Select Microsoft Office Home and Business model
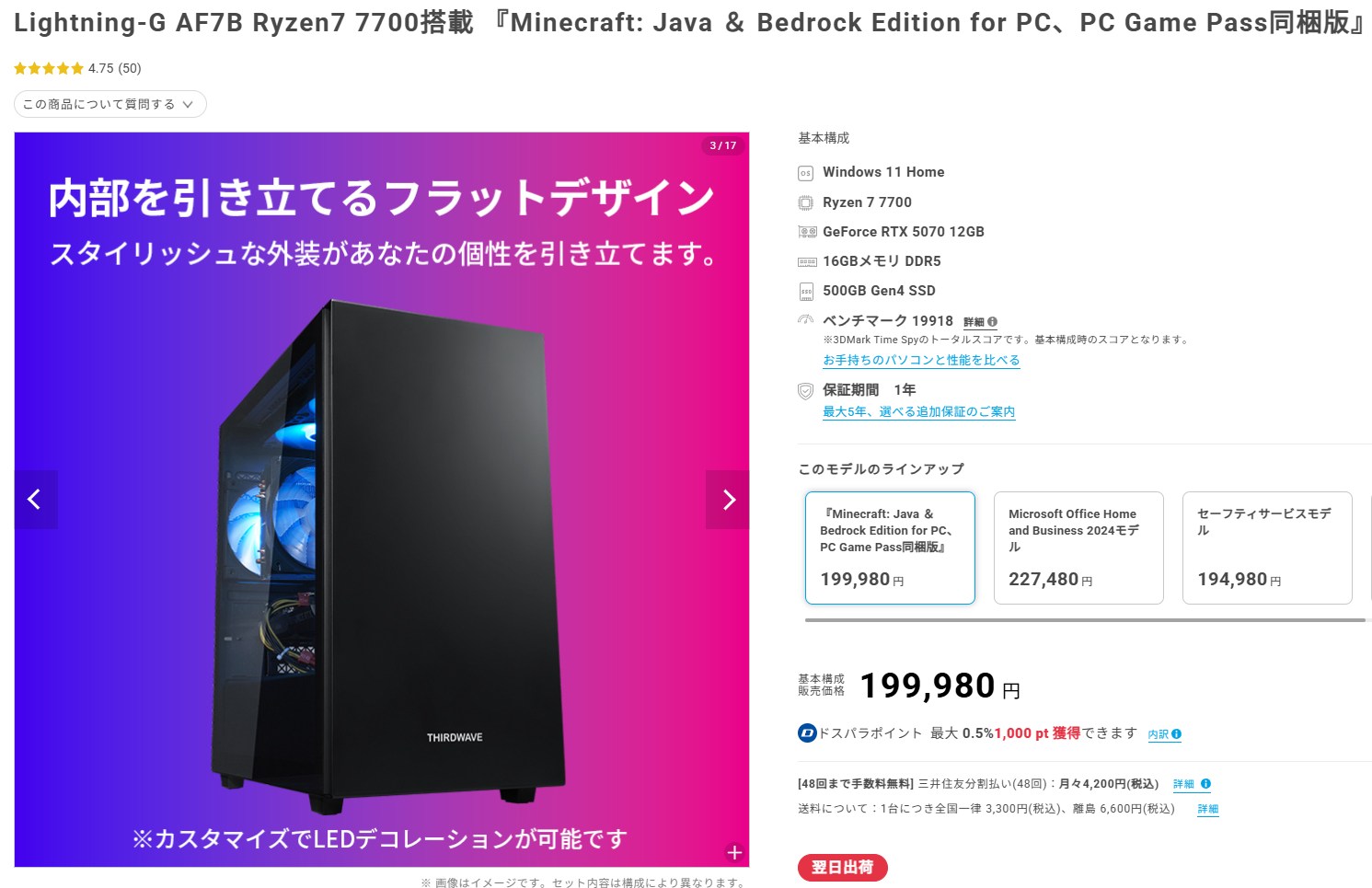1372x888 pixels. click(1078, 548)
